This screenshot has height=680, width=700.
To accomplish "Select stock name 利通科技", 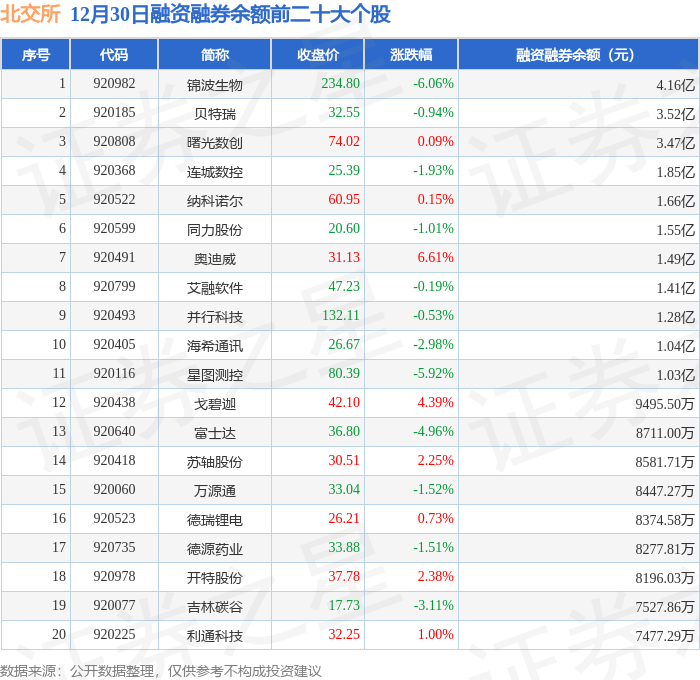I will 215,636.
